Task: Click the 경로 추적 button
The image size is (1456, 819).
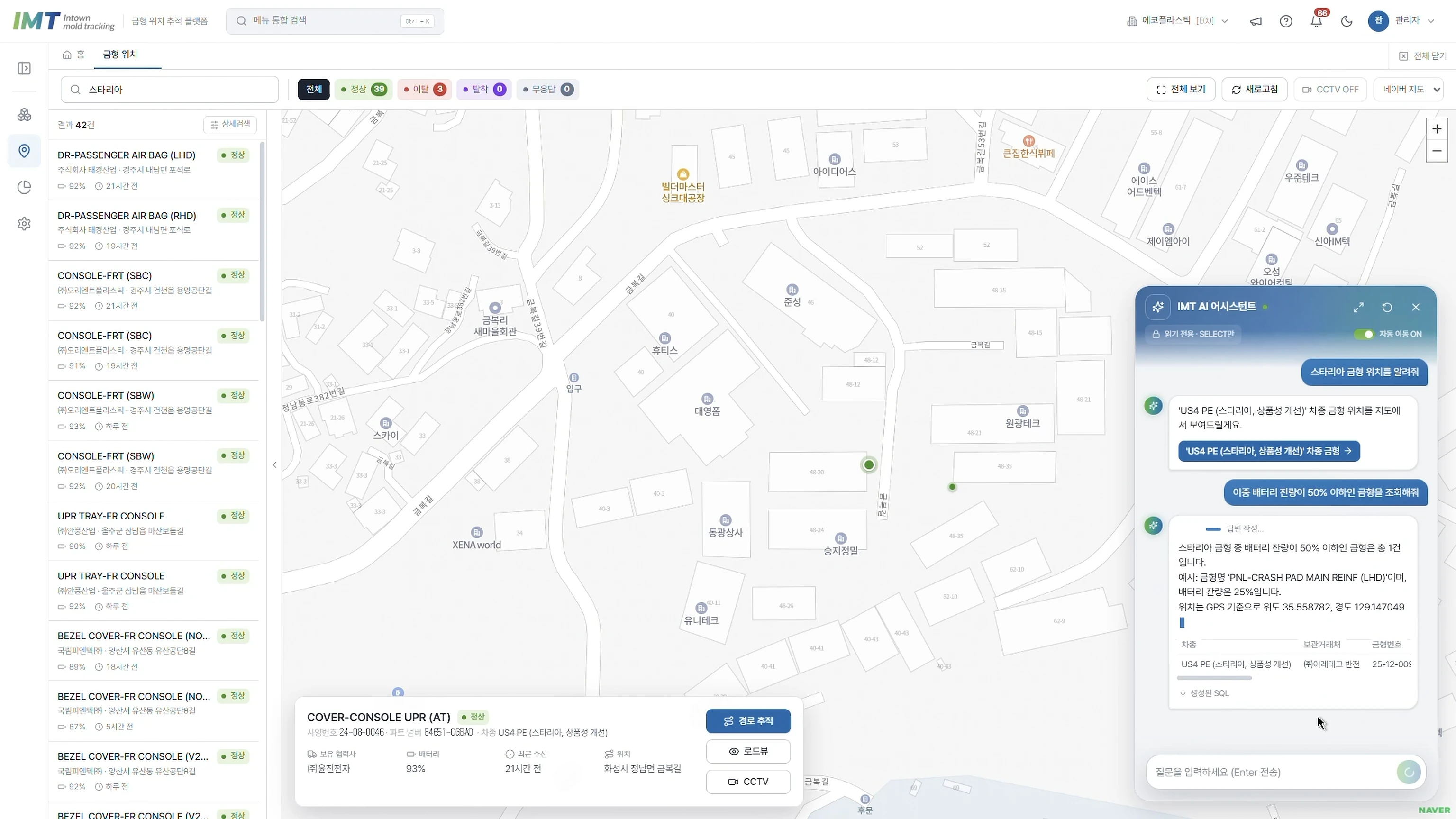Action: pos(748,720)
